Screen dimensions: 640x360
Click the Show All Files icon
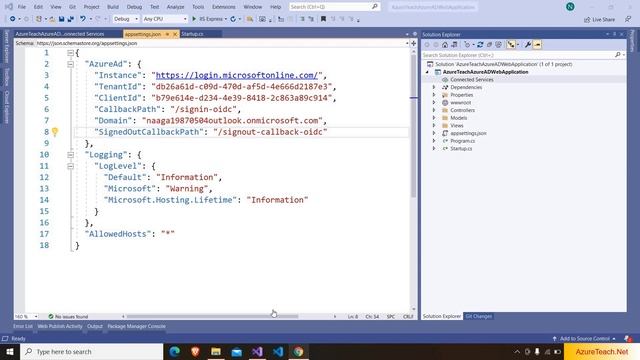point(498,44)
